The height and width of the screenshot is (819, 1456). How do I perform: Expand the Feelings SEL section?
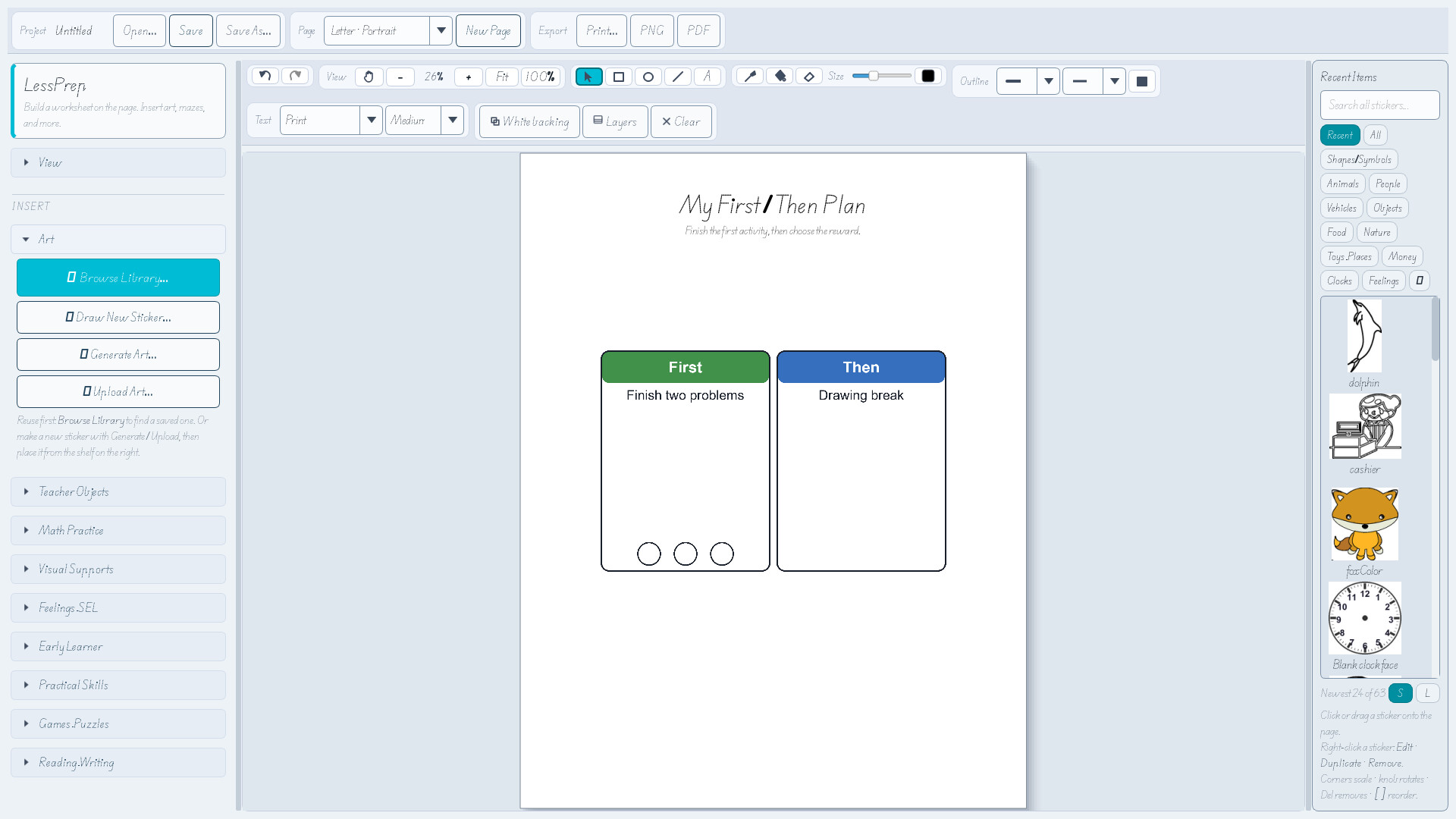pyautogui.click(x=118, y=608)
